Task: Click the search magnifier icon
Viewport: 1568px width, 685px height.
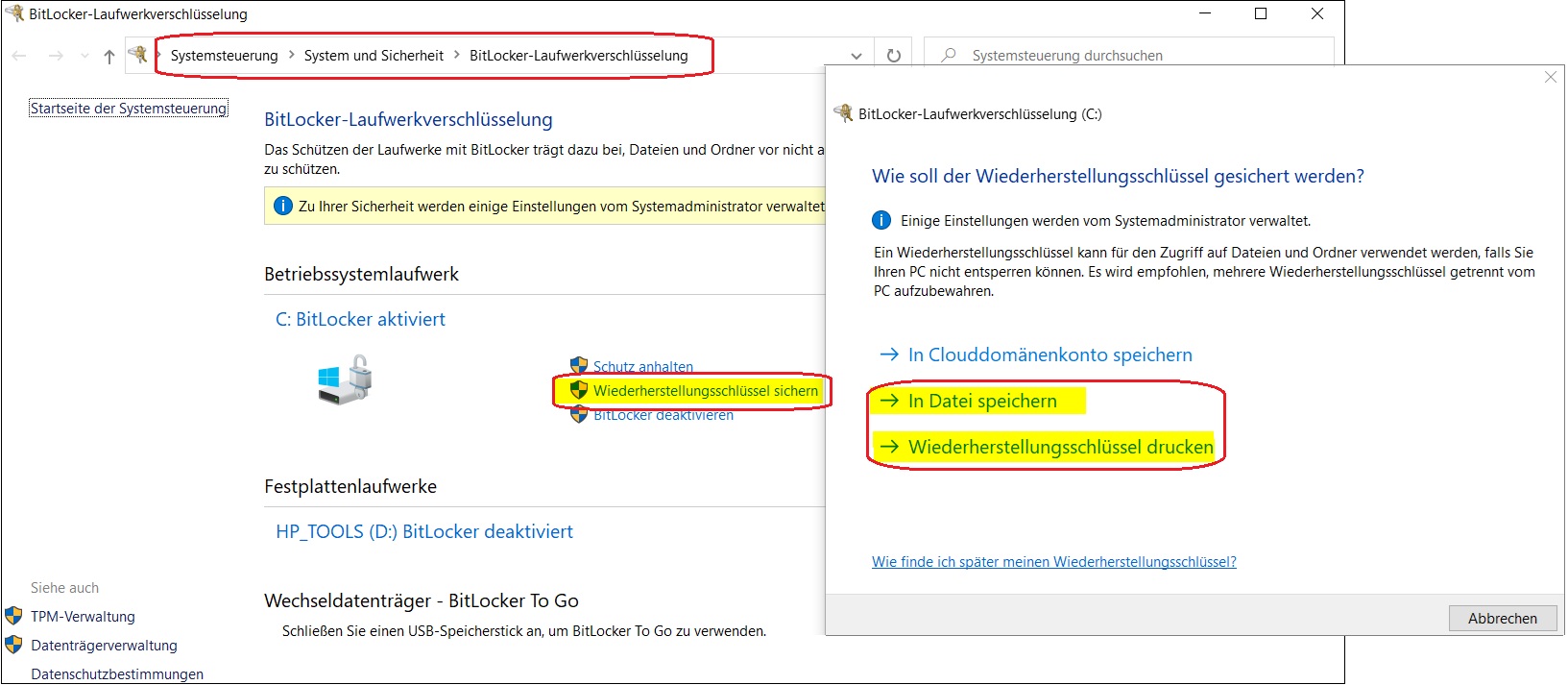Action: click(949, 56)
